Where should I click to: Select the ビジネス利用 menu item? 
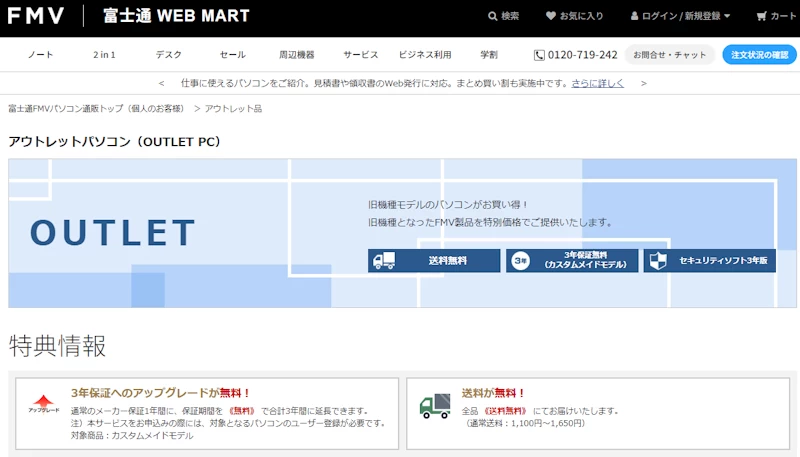pos(424,55)
